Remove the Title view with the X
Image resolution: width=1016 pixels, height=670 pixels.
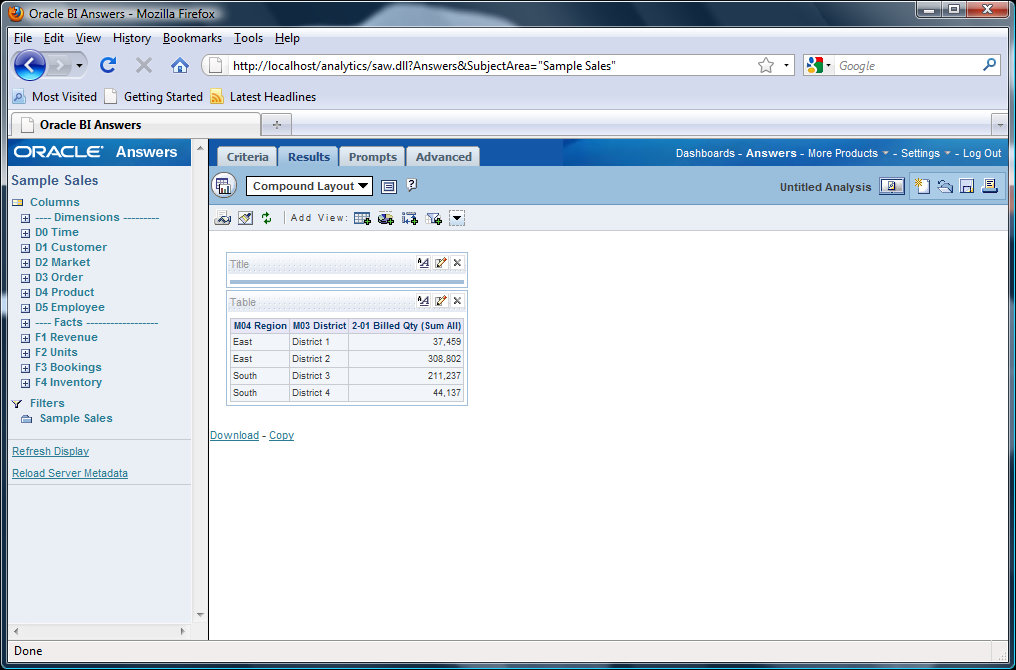(457, 263)
